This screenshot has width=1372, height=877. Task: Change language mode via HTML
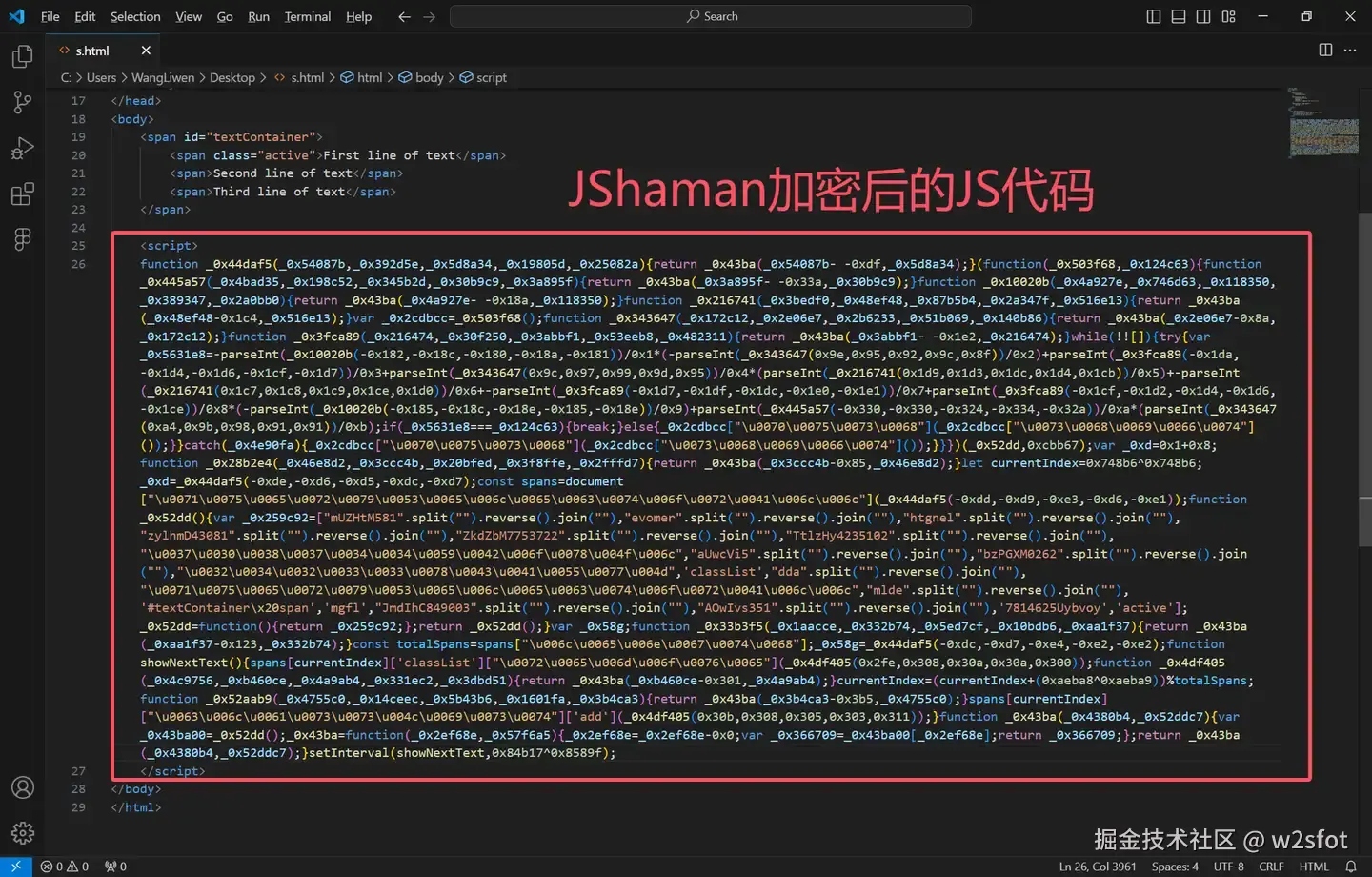pos(1314,867)
